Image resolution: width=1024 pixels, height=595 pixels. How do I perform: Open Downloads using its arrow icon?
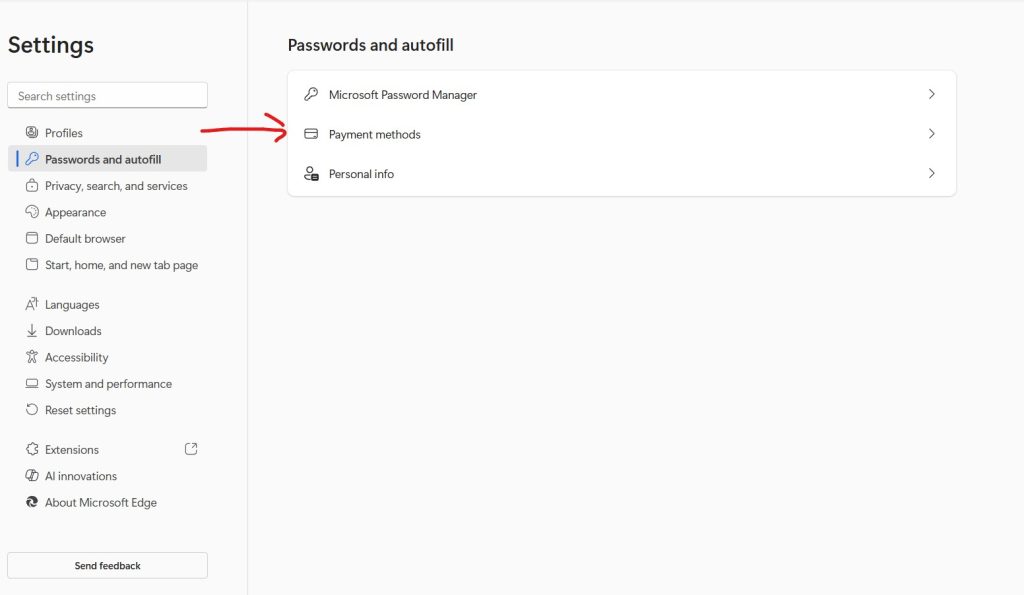coord(30,330)
